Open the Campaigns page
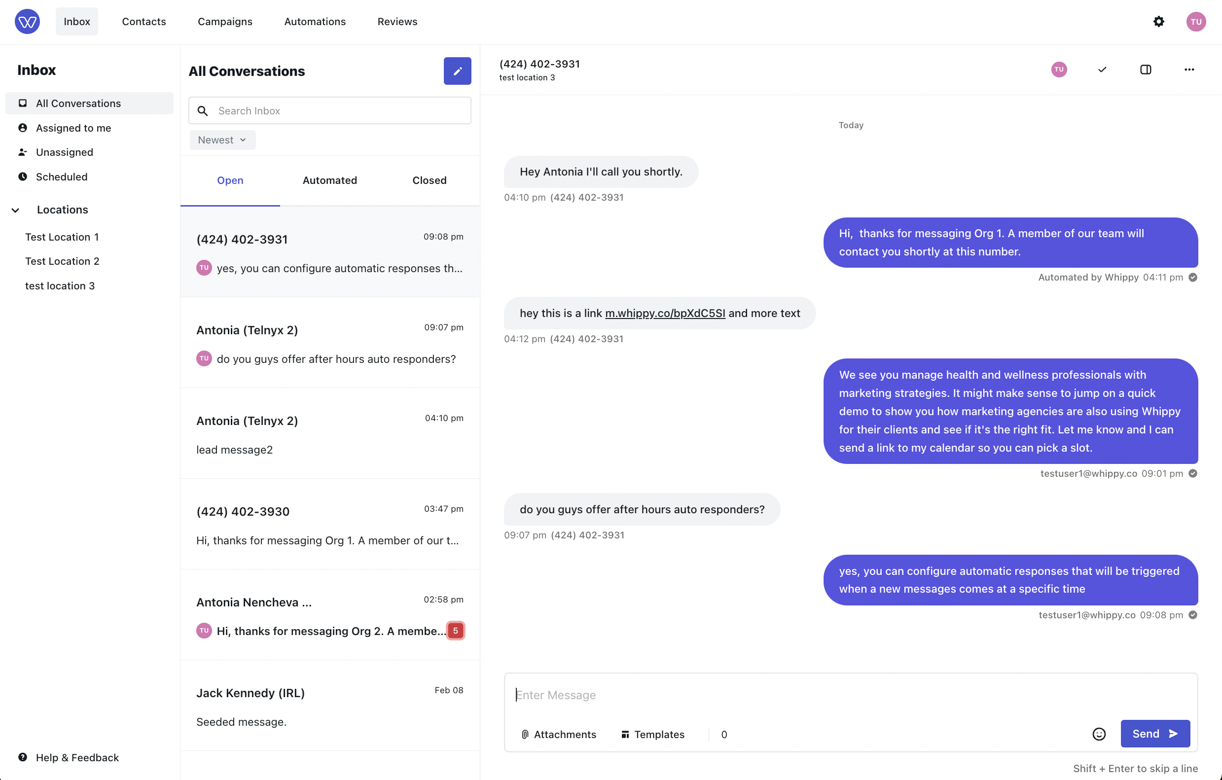 224,21
